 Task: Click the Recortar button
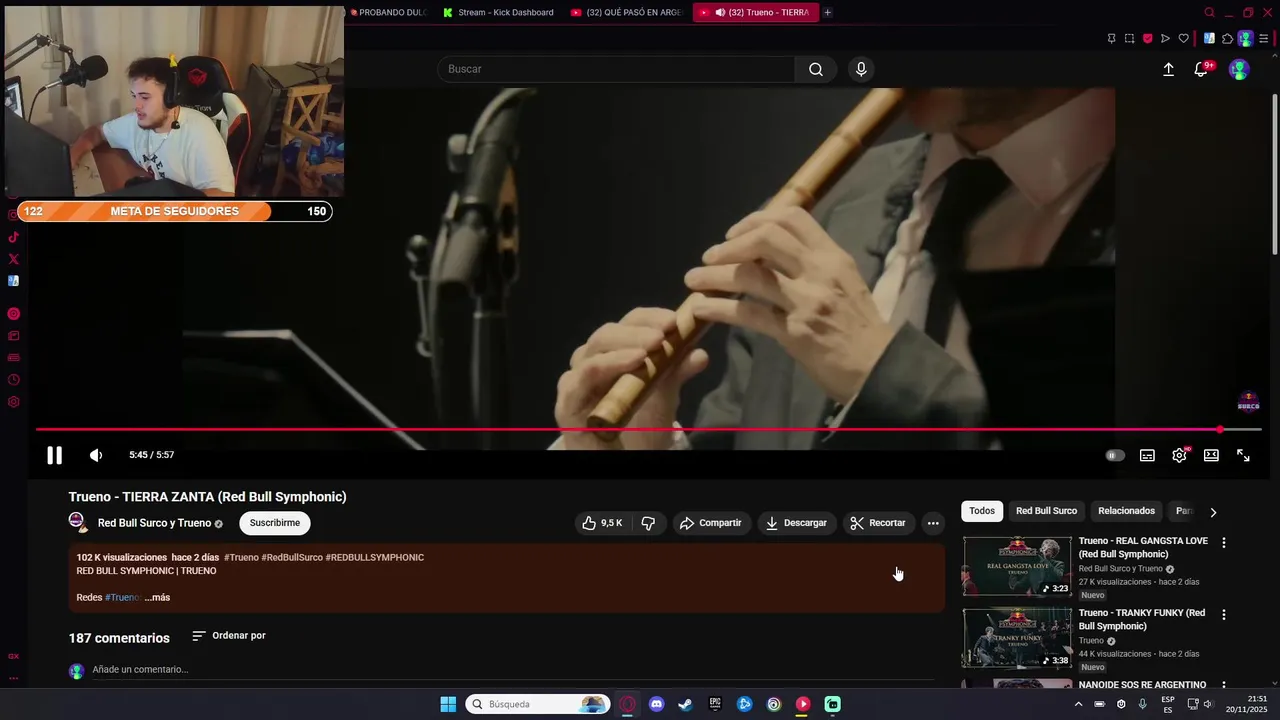click(877, 523)
